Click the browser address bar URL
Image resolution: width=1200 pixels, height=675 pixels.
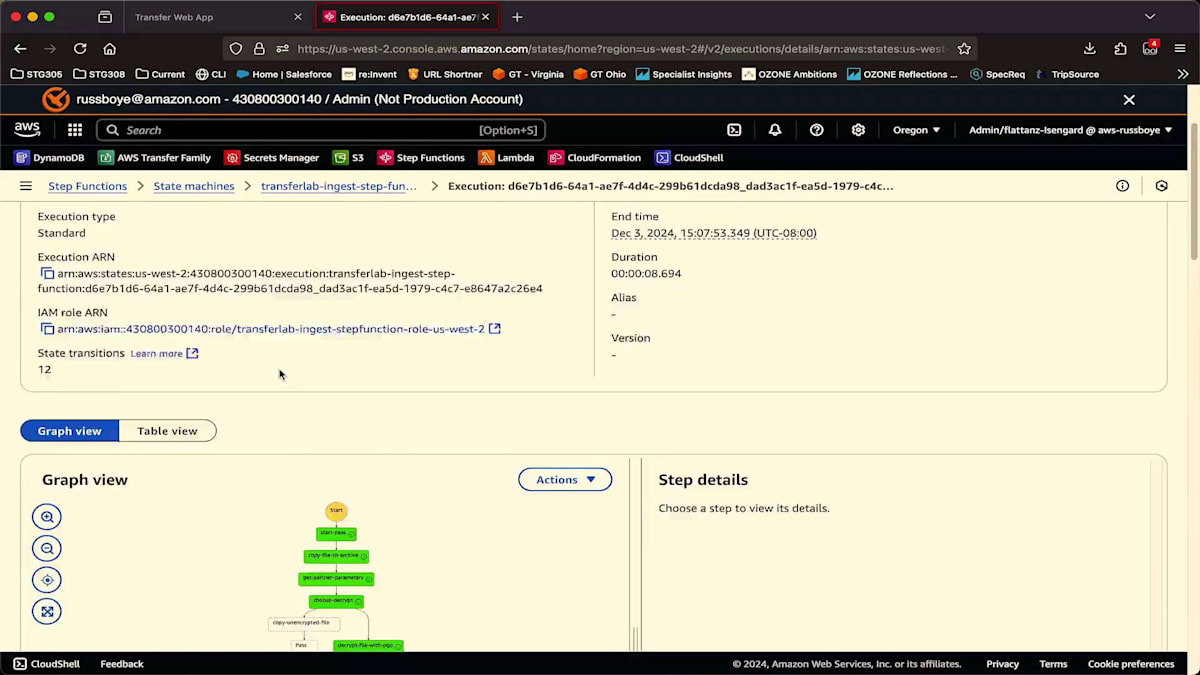(620, 48)
